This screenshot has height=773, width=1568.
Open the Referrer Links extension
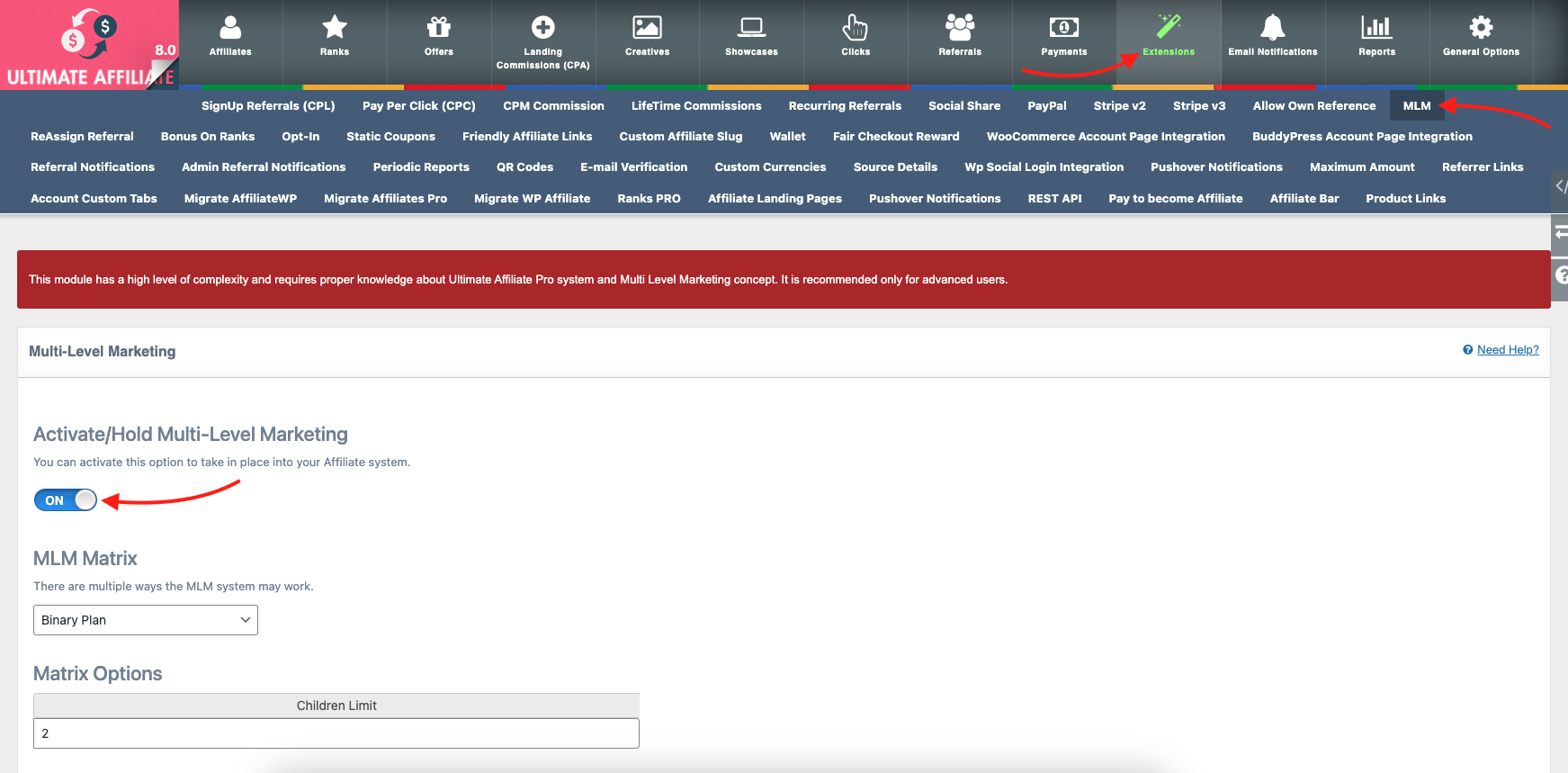1483,167
